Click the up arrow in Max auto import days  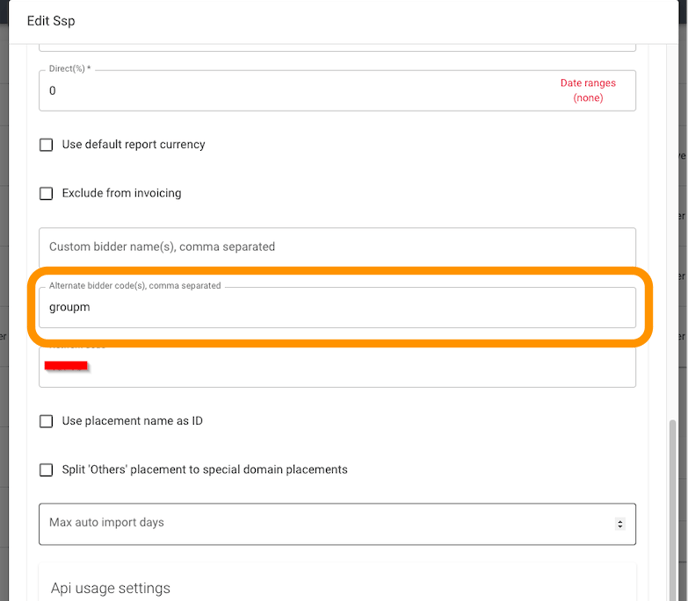620,522
